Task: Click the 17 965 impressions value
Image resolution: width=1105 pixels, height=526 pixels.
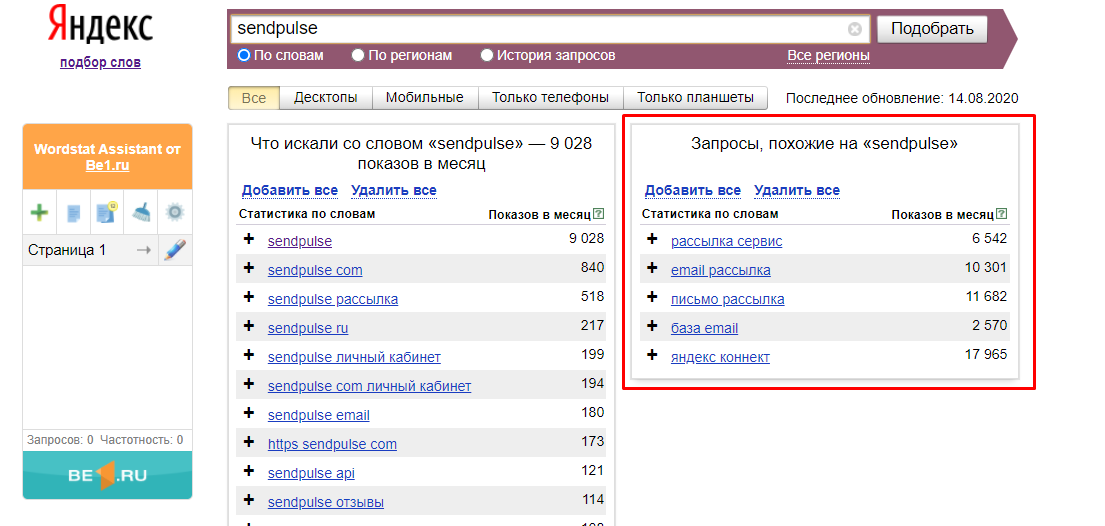Action: [986, 354]
